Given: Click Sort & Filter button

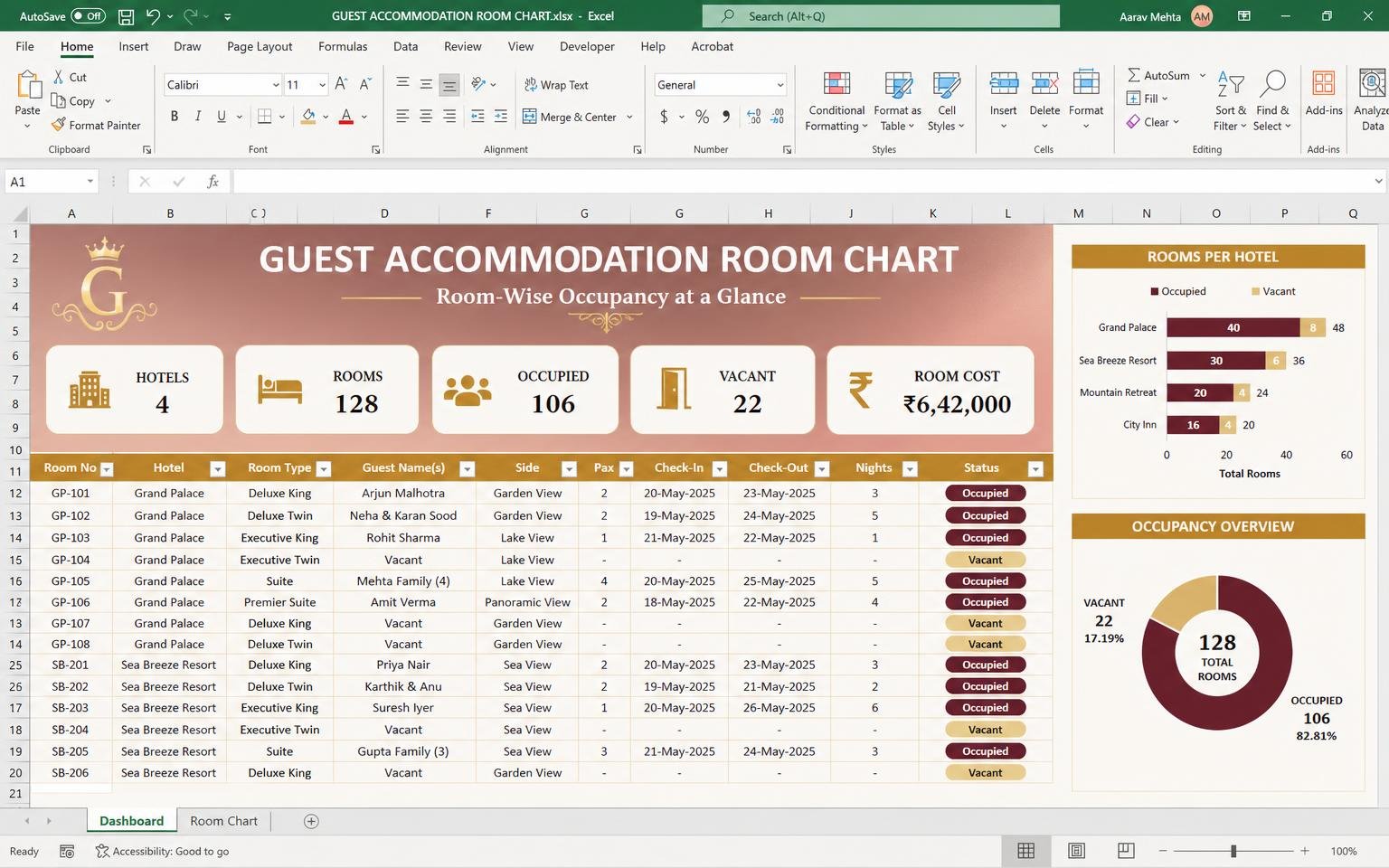Looking at the screenshot, I should click(1230, 101).
